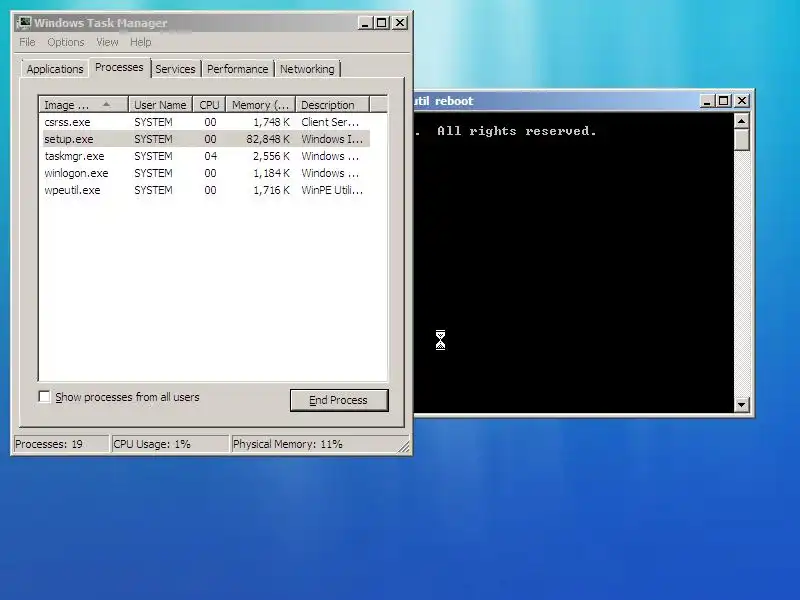Minimize the wpeutil reboot console window
Viewport: 800px width, 600px height.
pyautogui.click(x=707, y=101)
